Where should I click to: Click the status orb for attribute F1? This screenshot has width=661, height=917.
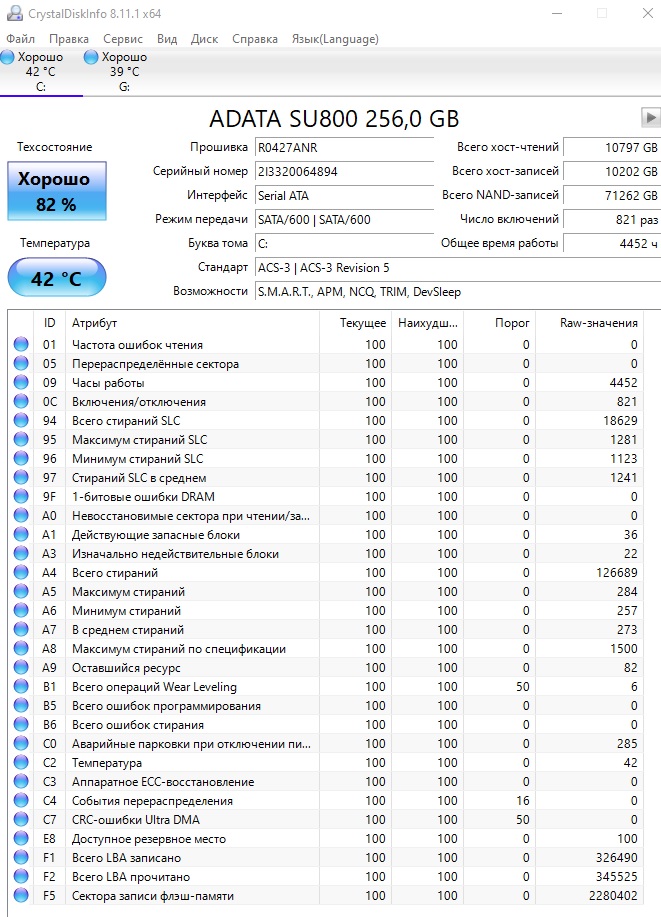[x=21, y=857]
